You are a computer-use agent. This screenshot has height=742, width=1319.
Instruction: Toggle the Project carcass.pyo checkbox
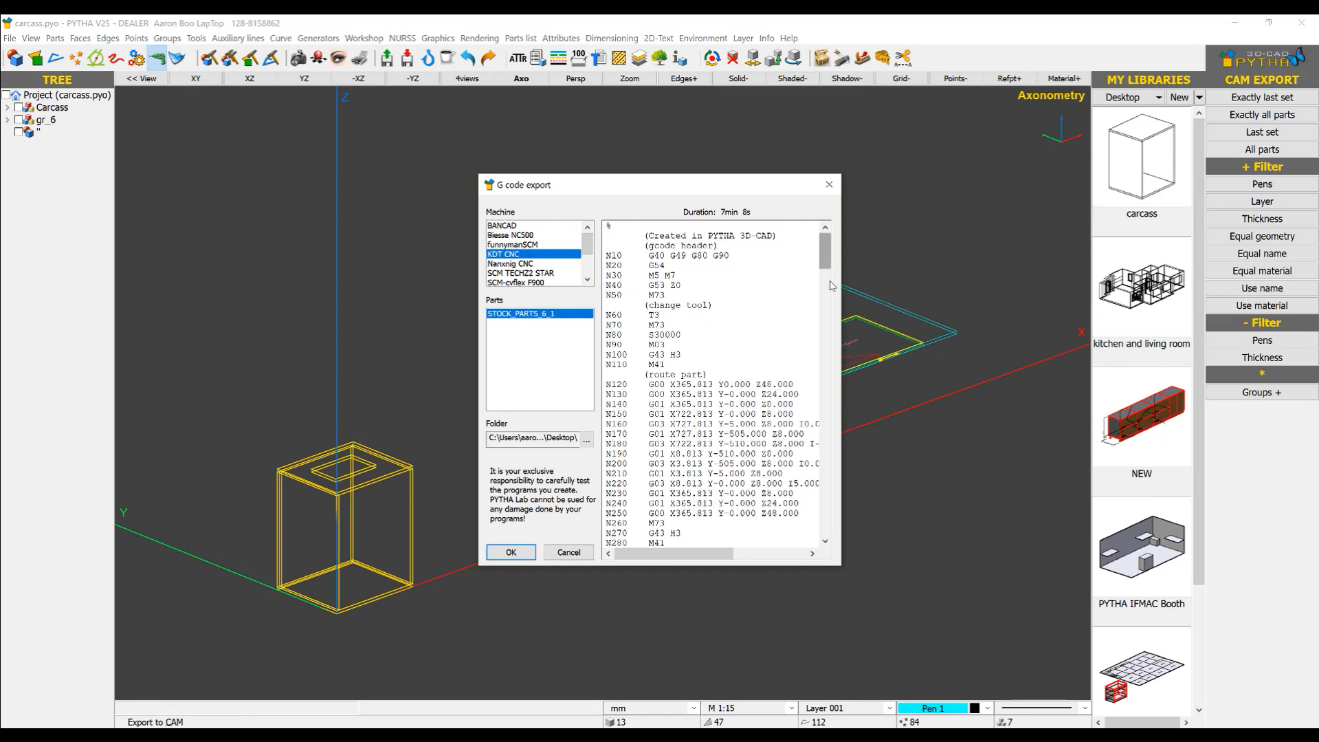pos(6,95)
